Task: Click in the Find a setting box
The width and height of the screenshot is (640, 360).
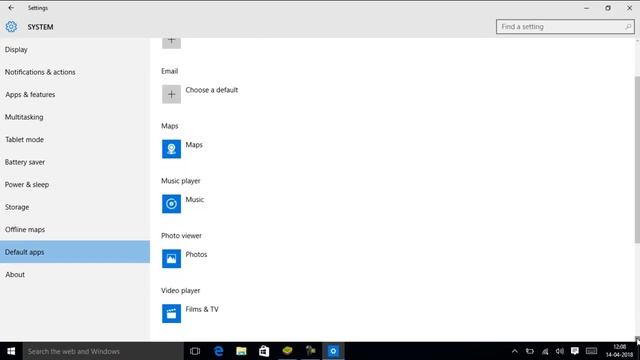Action: (565, 27)
